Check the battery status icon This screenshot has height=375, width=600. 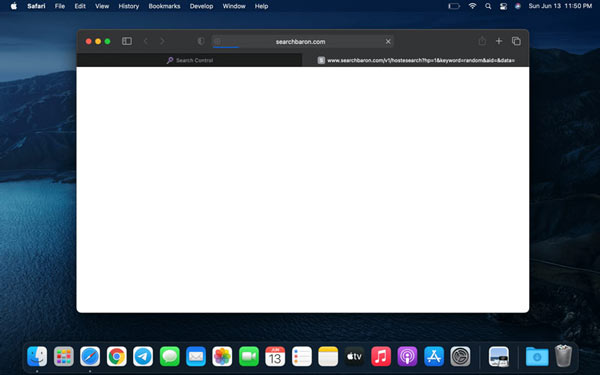click(454, 6)
